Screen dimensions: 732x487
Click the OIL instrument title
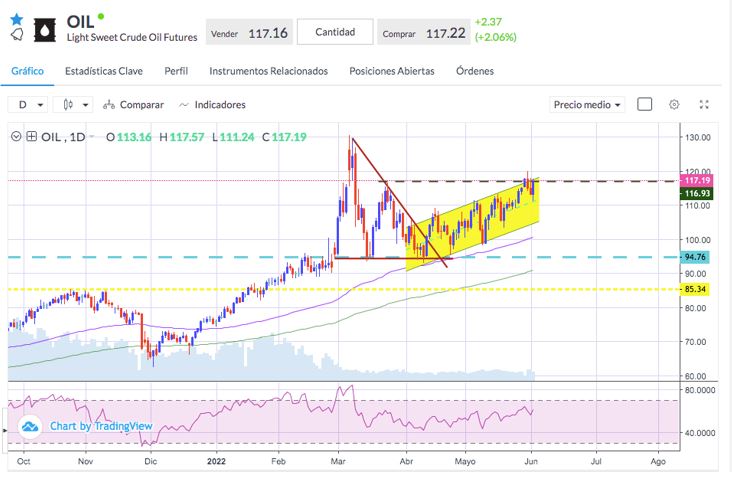80,21
